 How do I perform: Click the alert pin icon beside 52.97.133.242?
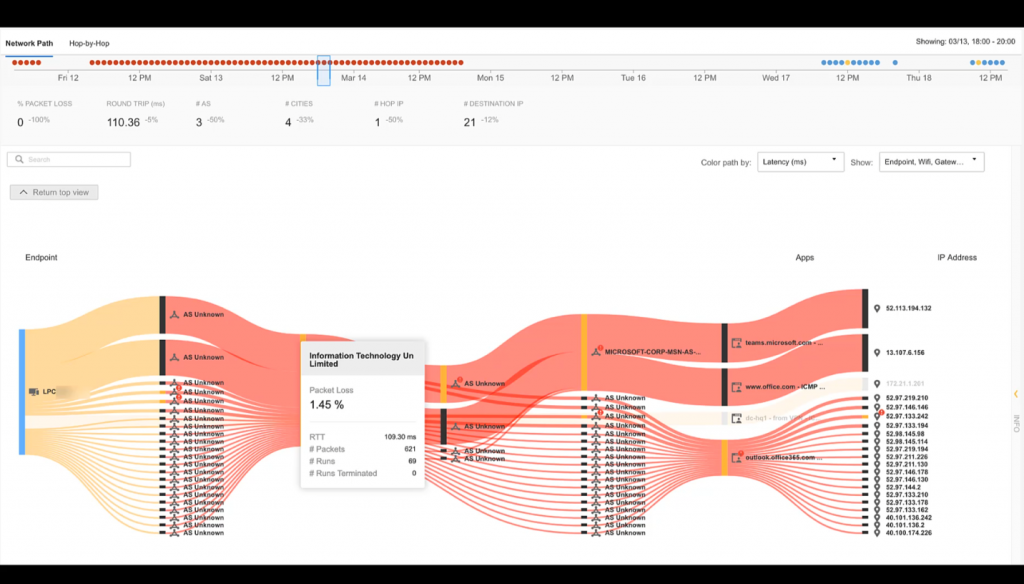point(878,415)
